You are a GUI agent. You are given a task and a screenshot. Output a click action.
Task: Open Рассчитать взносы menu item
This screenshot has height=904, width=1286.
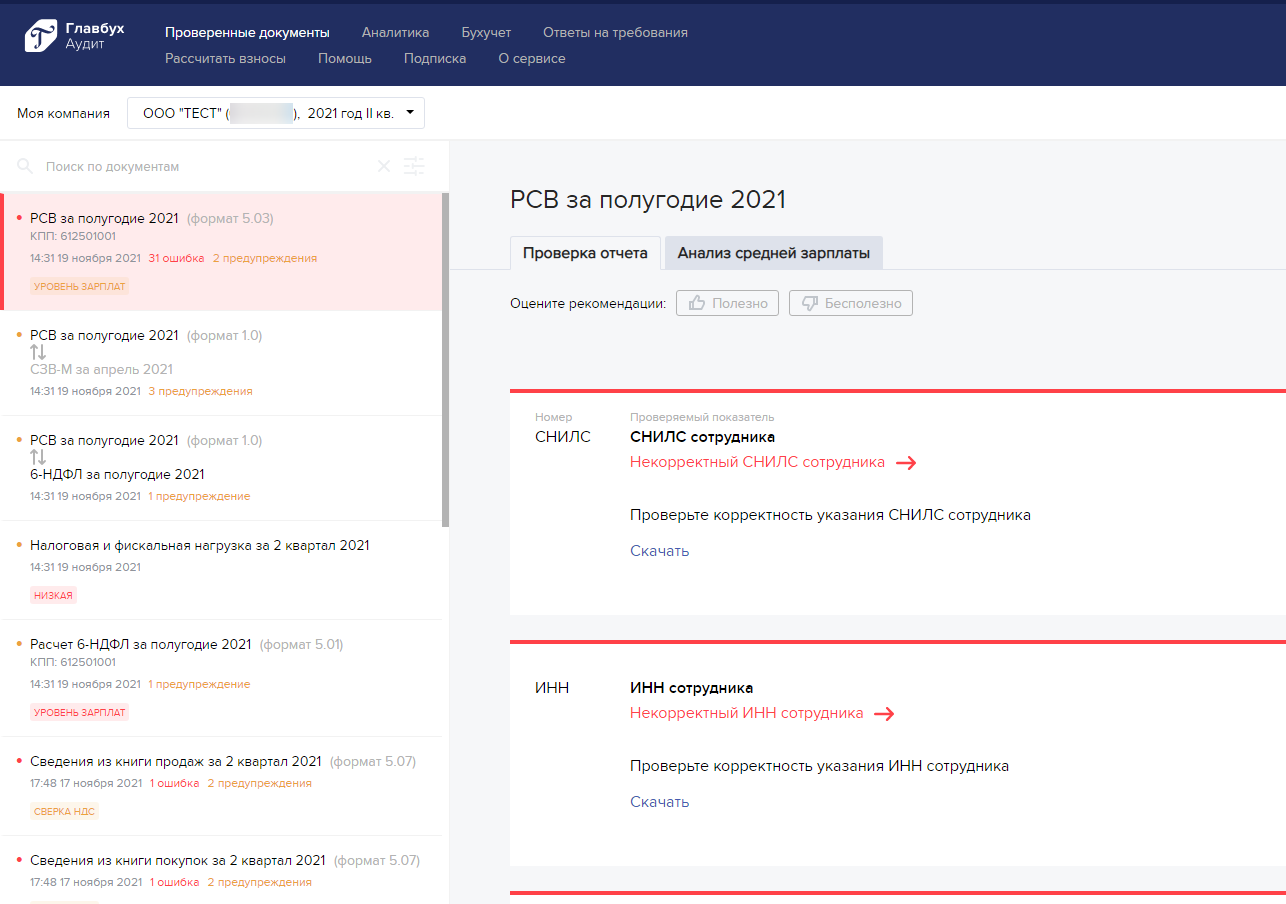pos(225,58)
